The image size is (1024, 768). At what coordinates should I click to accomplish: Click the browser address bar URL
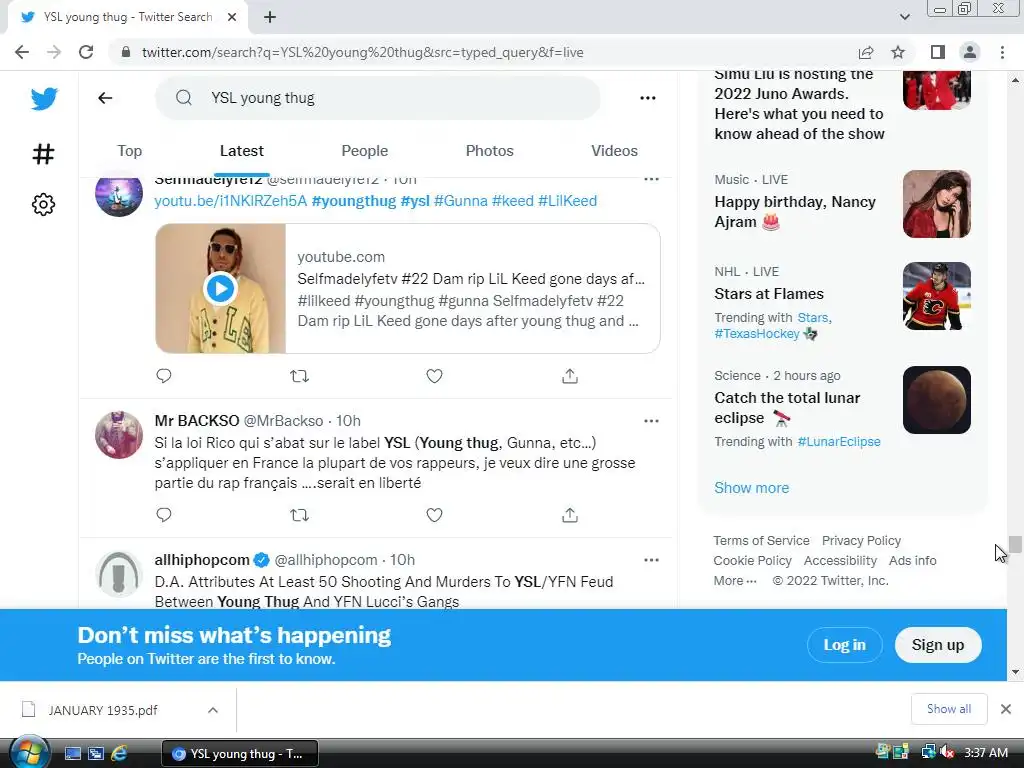click(362, 52)
